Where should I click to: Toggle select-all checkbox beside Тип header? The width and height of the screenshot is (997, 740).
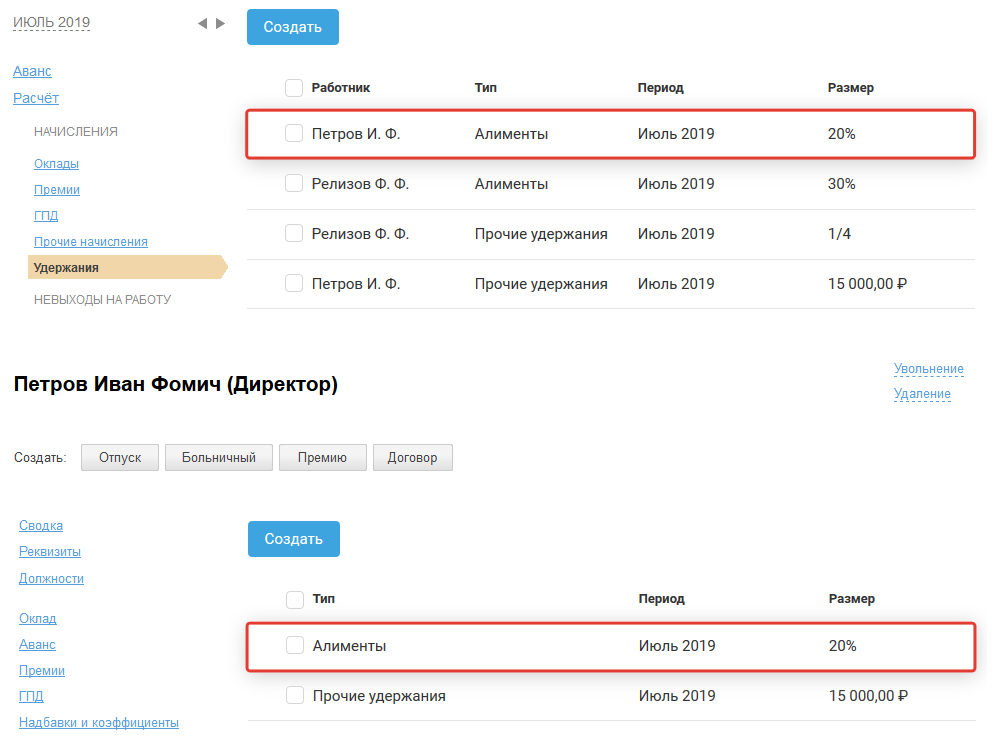pyautogui.click(x=295, y=600)
